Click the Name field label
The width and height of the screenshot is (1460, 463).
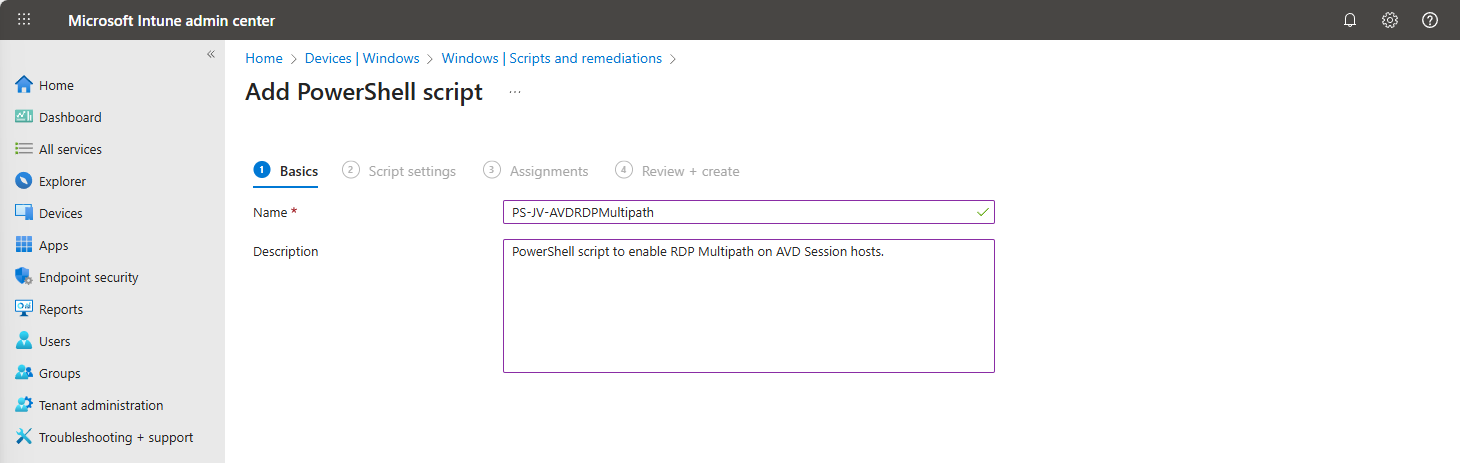point(276,212)
